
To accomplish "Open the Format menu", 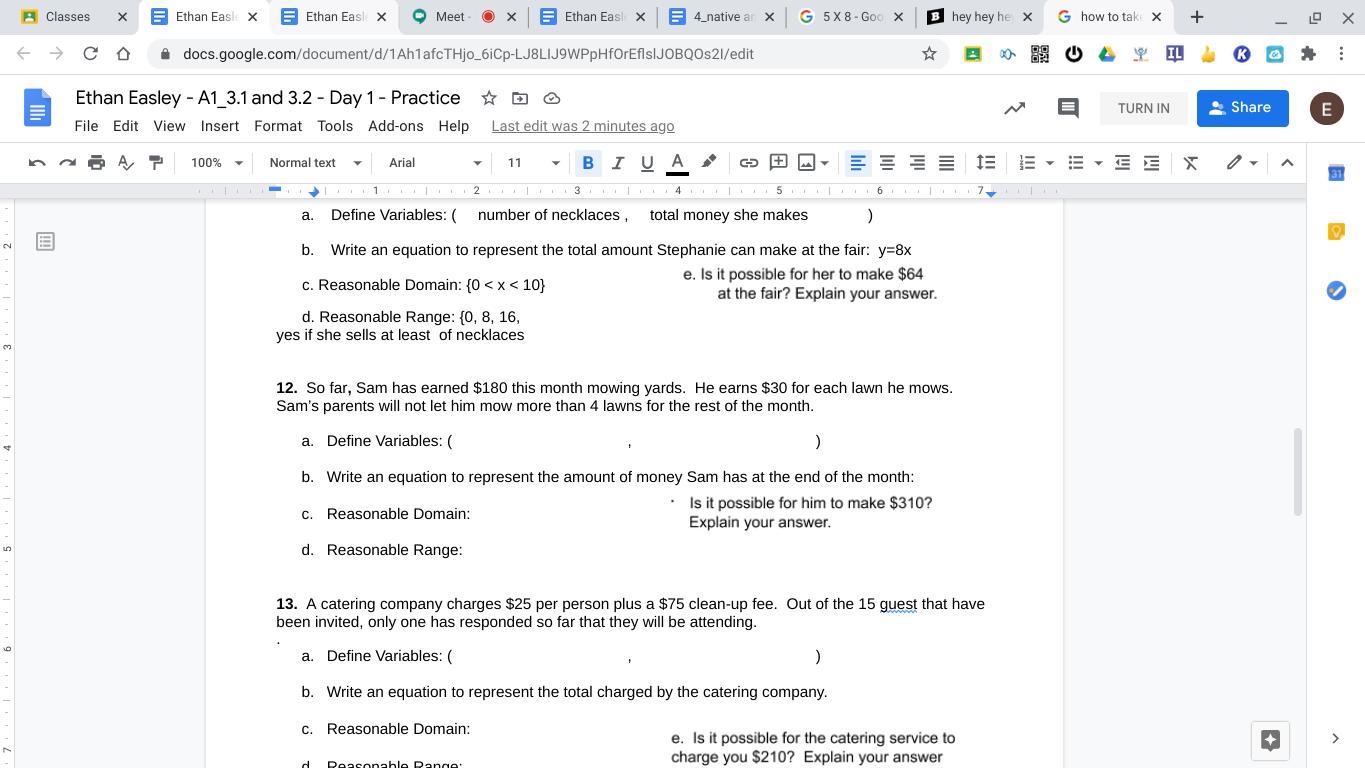I will (x=278, y=126).
